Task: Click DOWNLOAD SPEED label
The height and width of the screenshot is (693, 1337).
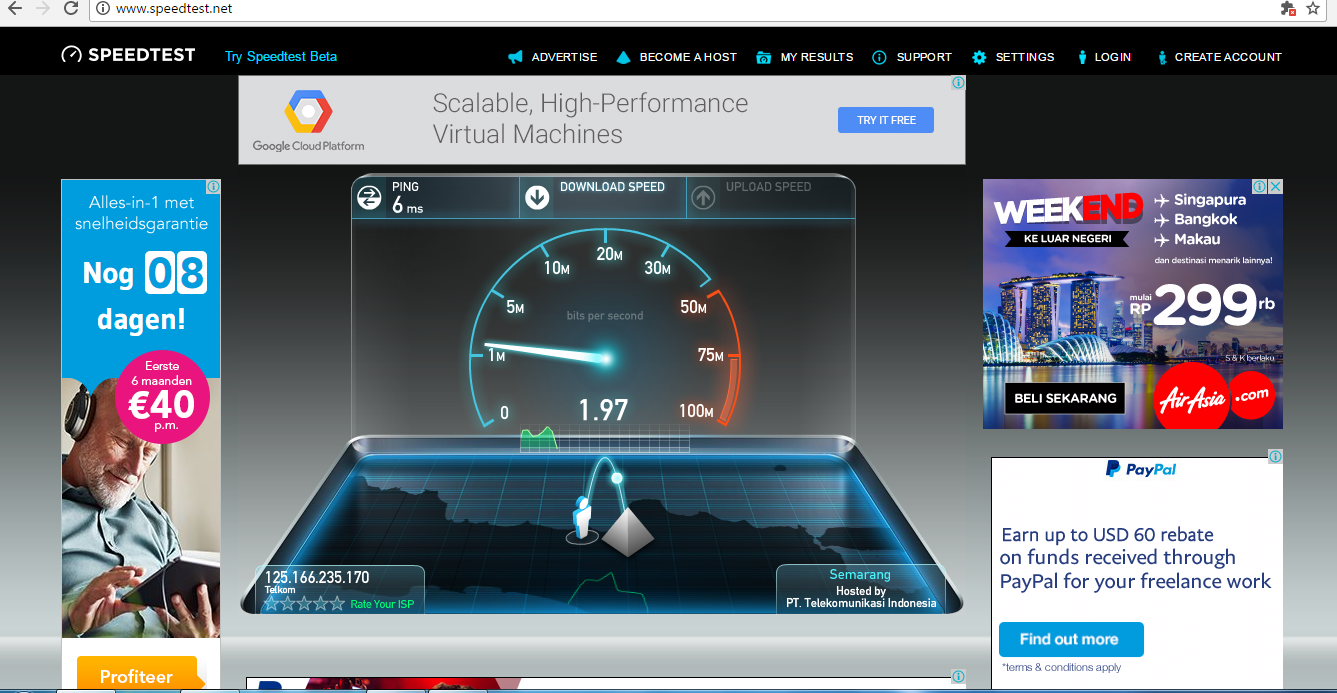Action: tap(612, 187)
